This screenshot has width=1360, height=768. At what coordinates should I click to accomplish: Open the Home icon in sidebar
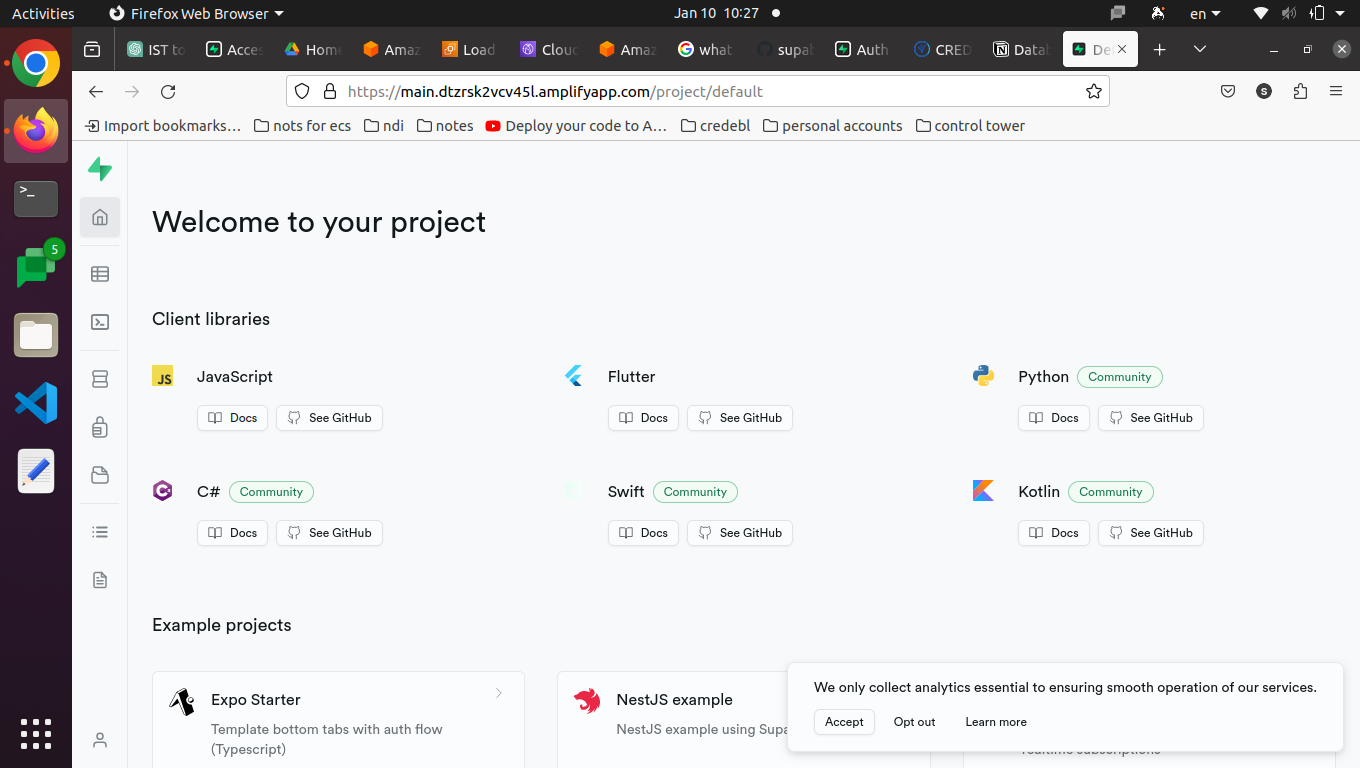(x=100, y=217)
